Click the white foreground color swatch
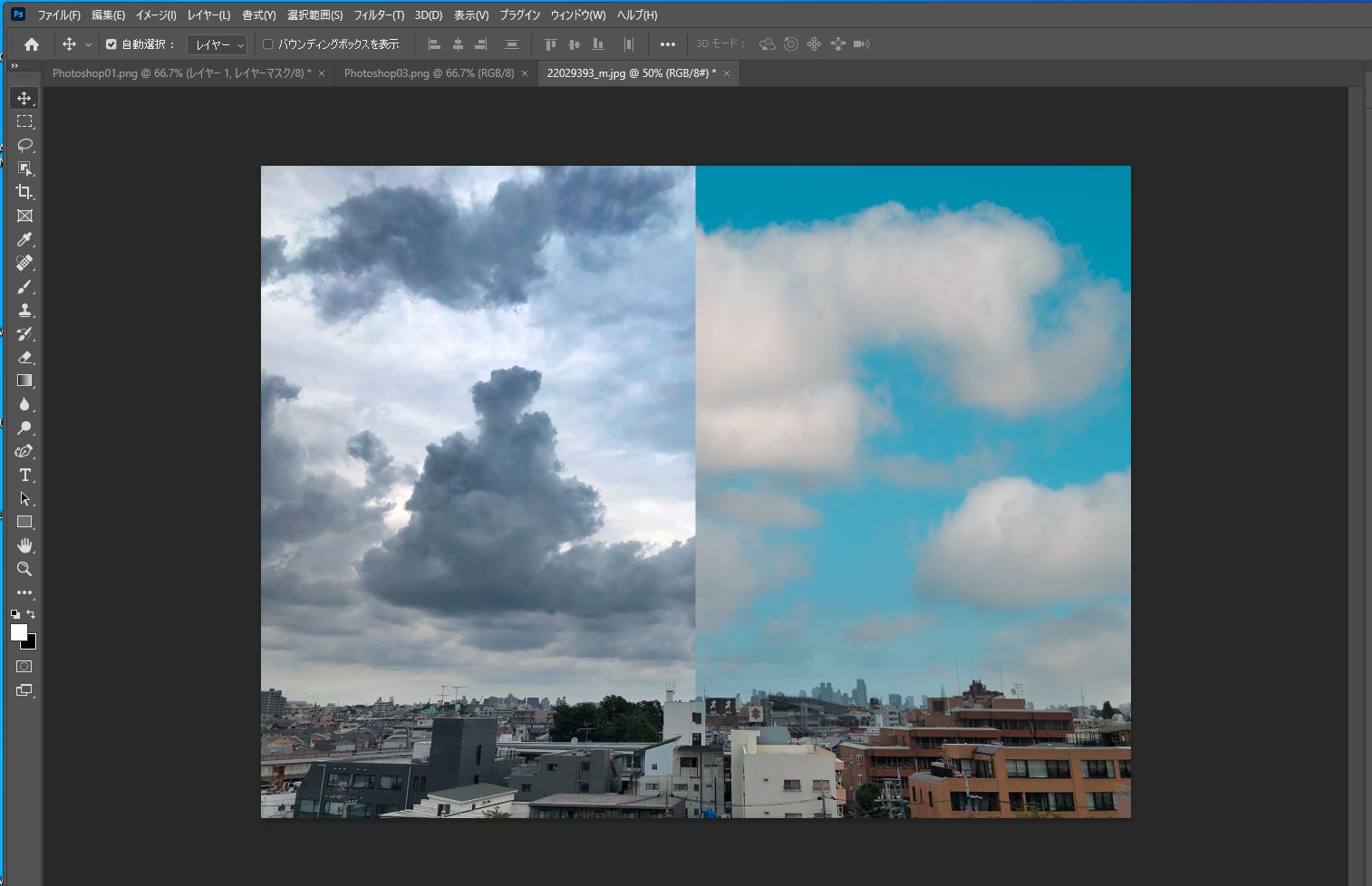This screenshot has width=1372, height=886. 18,632
